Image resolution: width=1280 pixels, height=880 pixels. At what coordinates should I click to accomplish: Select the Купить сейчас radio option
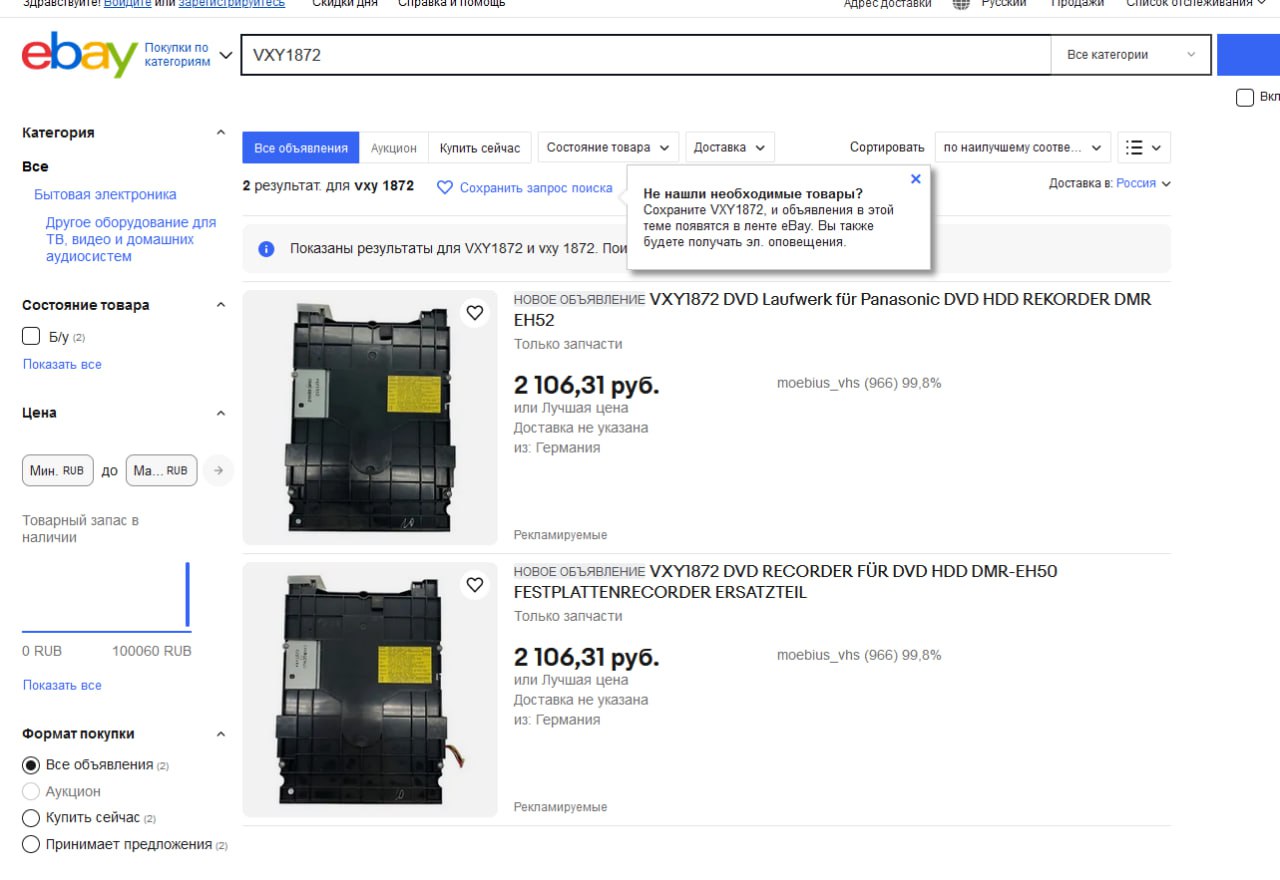point(31,817)
